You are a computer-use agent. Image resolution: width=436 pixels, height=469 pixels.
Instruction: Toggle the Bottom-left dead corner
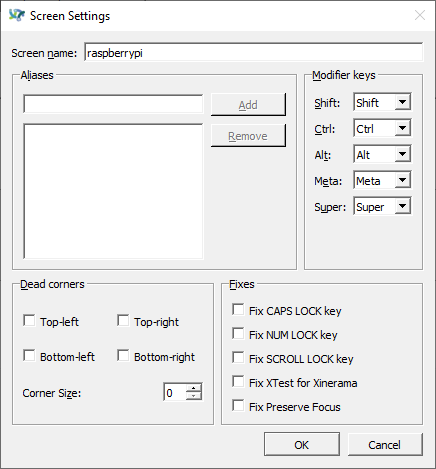[29, 356]
